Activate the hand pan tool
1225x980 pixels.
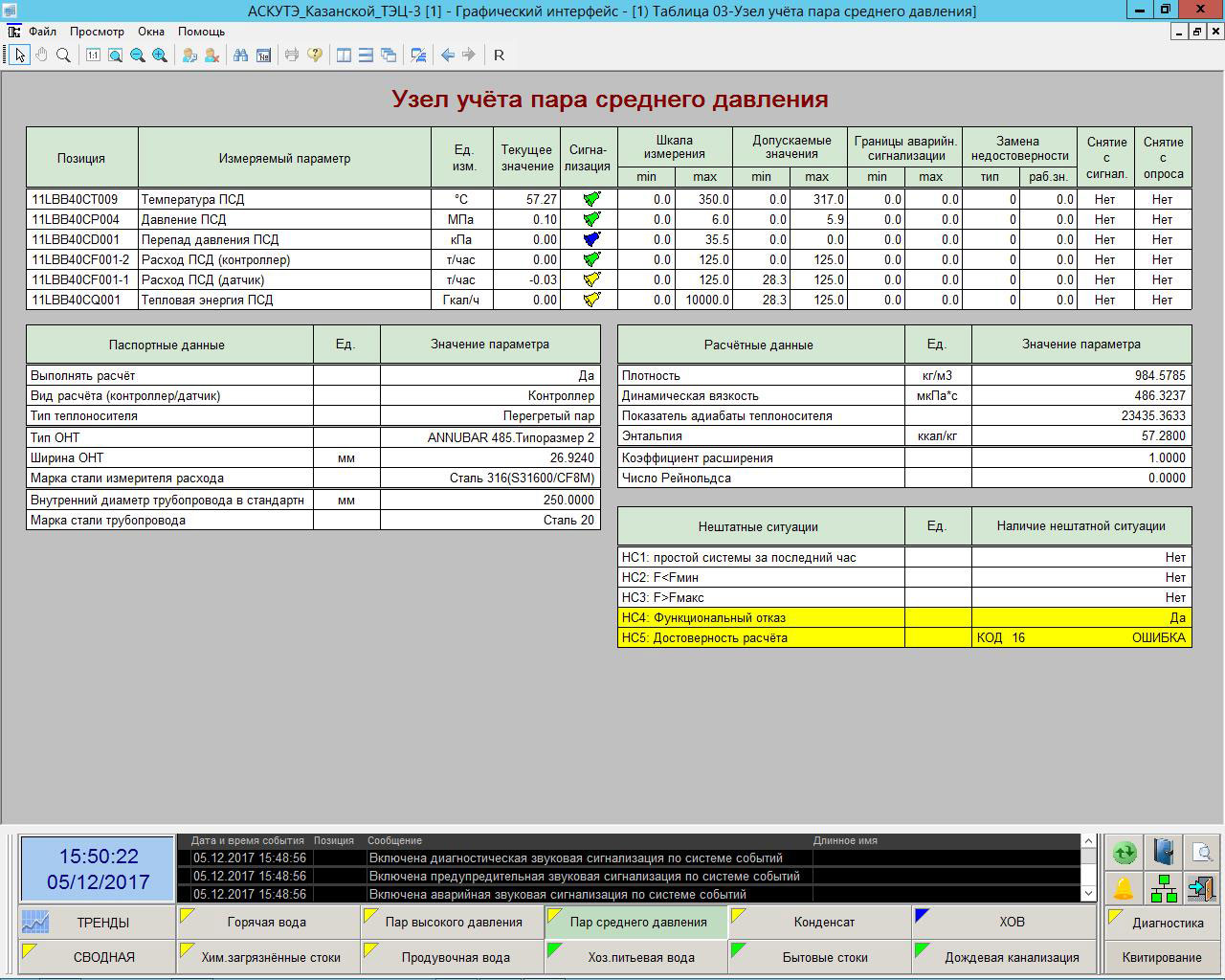click(x=41, y=55)
